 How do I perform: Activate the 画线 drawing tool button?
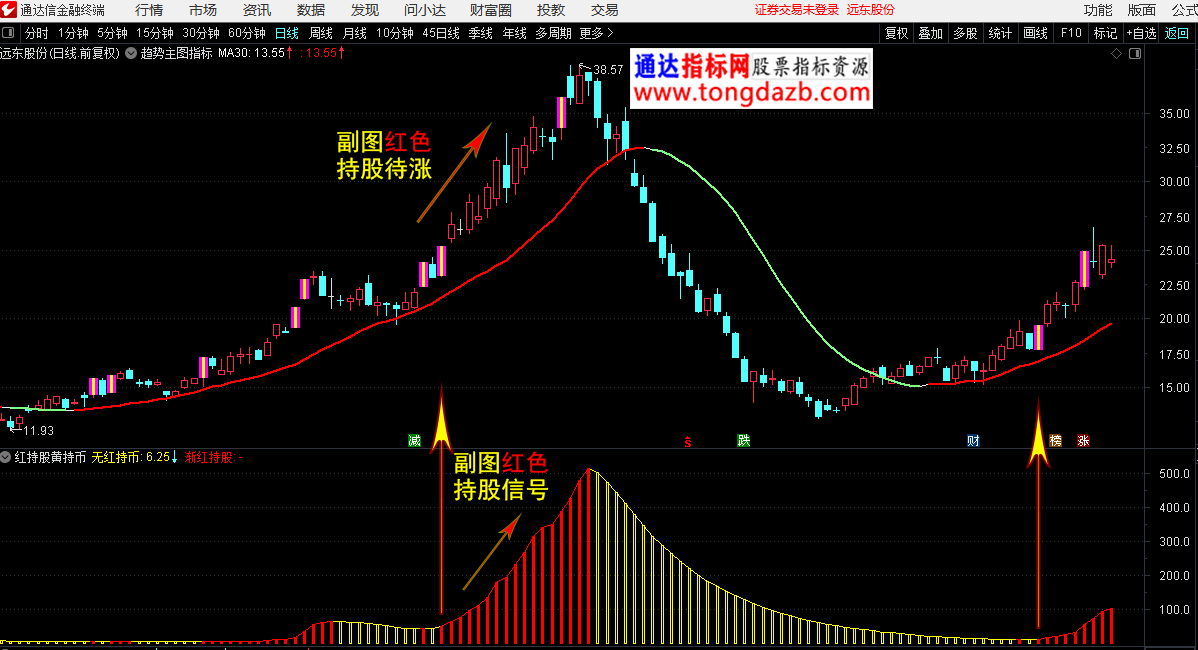point(1035,33)
